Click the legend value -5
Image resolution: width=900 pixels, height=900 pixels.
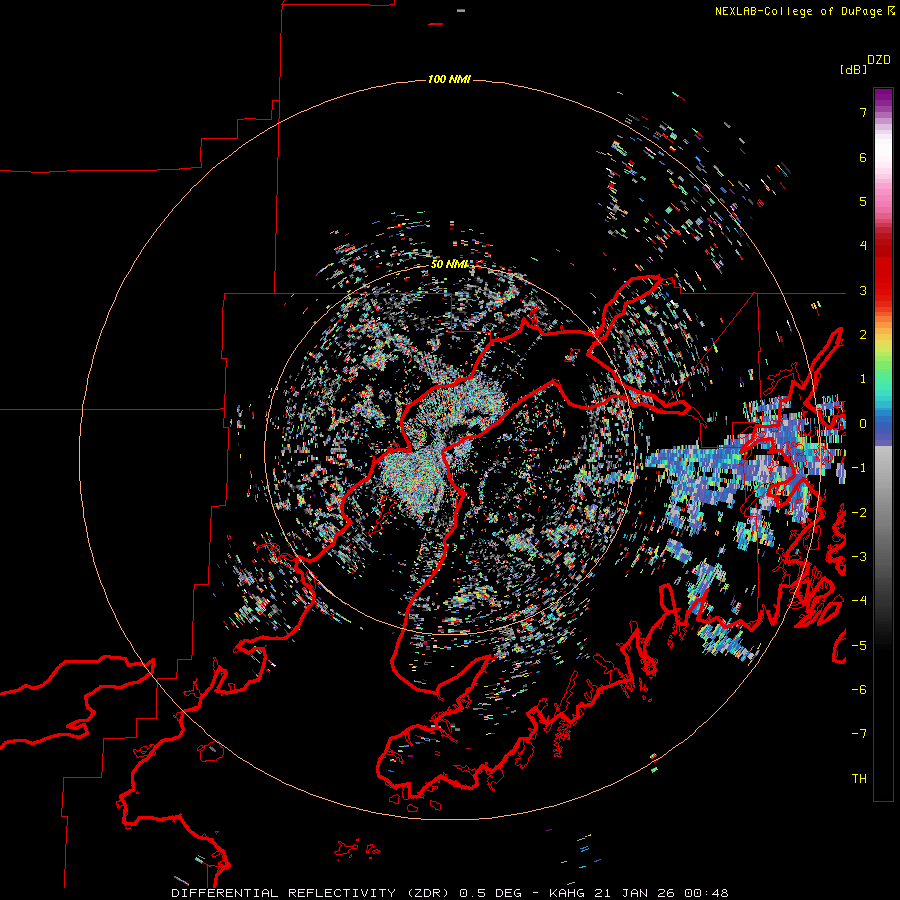point(859,646)
